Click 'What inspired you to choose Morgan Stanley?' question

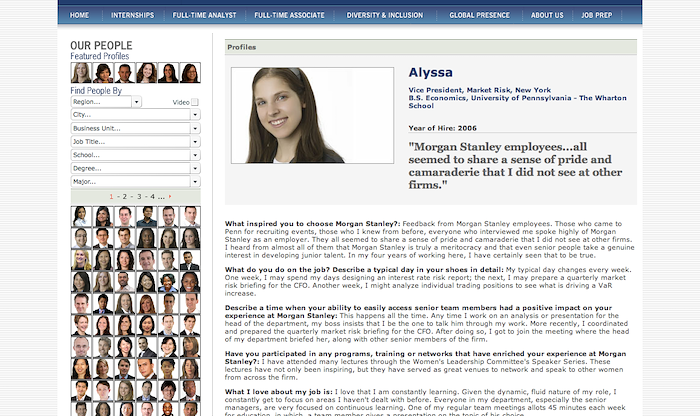pyautogui.click(x=312, y=224)
